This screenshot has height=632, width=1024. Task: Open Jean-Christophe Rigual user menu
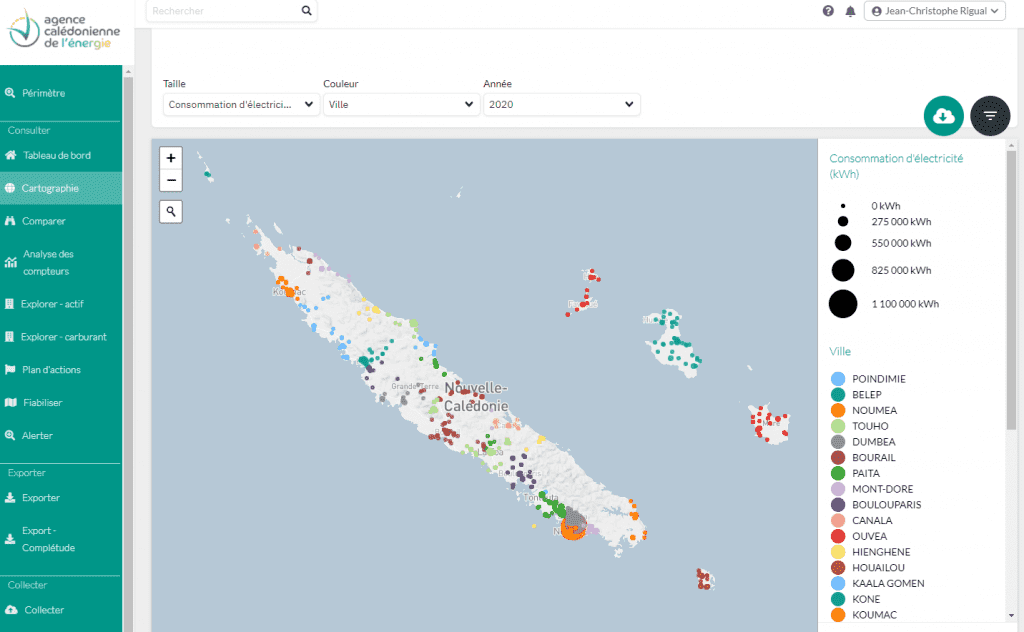(x=933, y=11)
